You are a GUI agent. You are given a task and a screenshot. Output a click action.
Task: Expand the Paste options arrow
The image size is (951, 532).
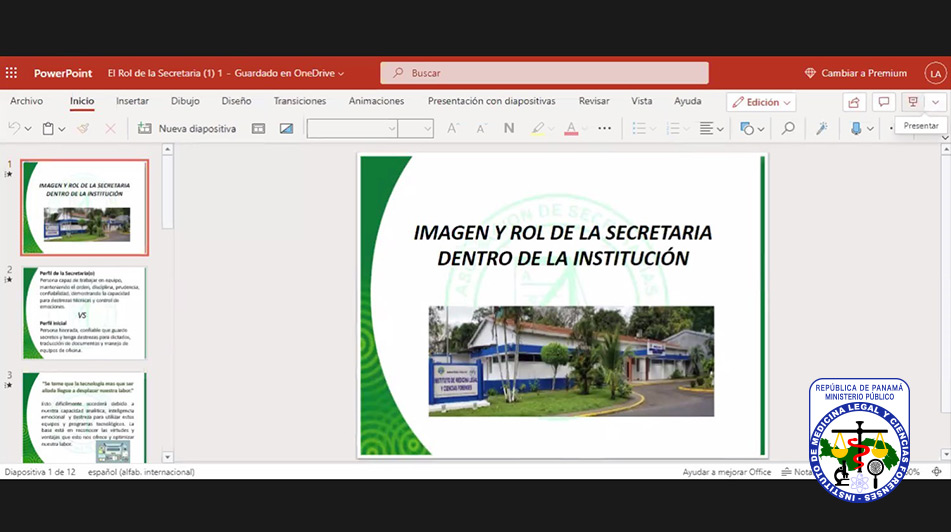[62, 129]
